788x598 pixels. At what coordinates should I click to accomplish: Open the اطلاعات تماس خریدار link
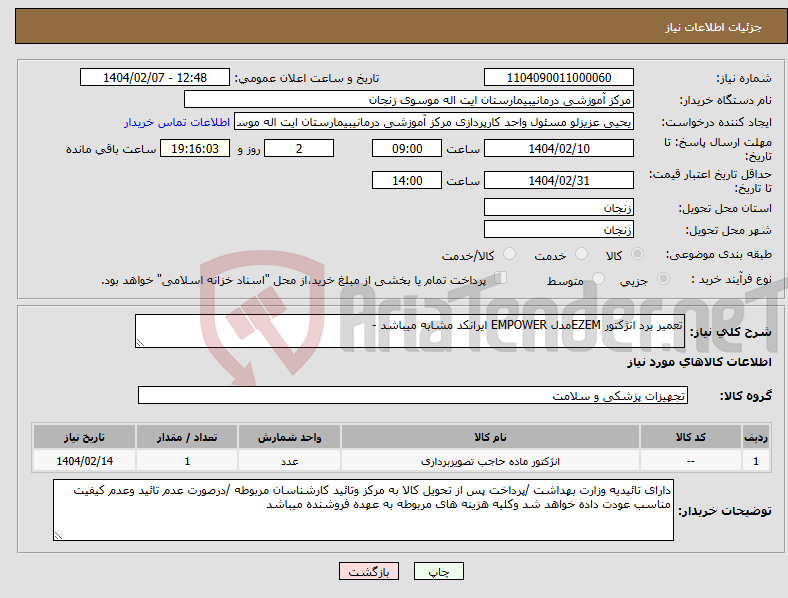177,122
